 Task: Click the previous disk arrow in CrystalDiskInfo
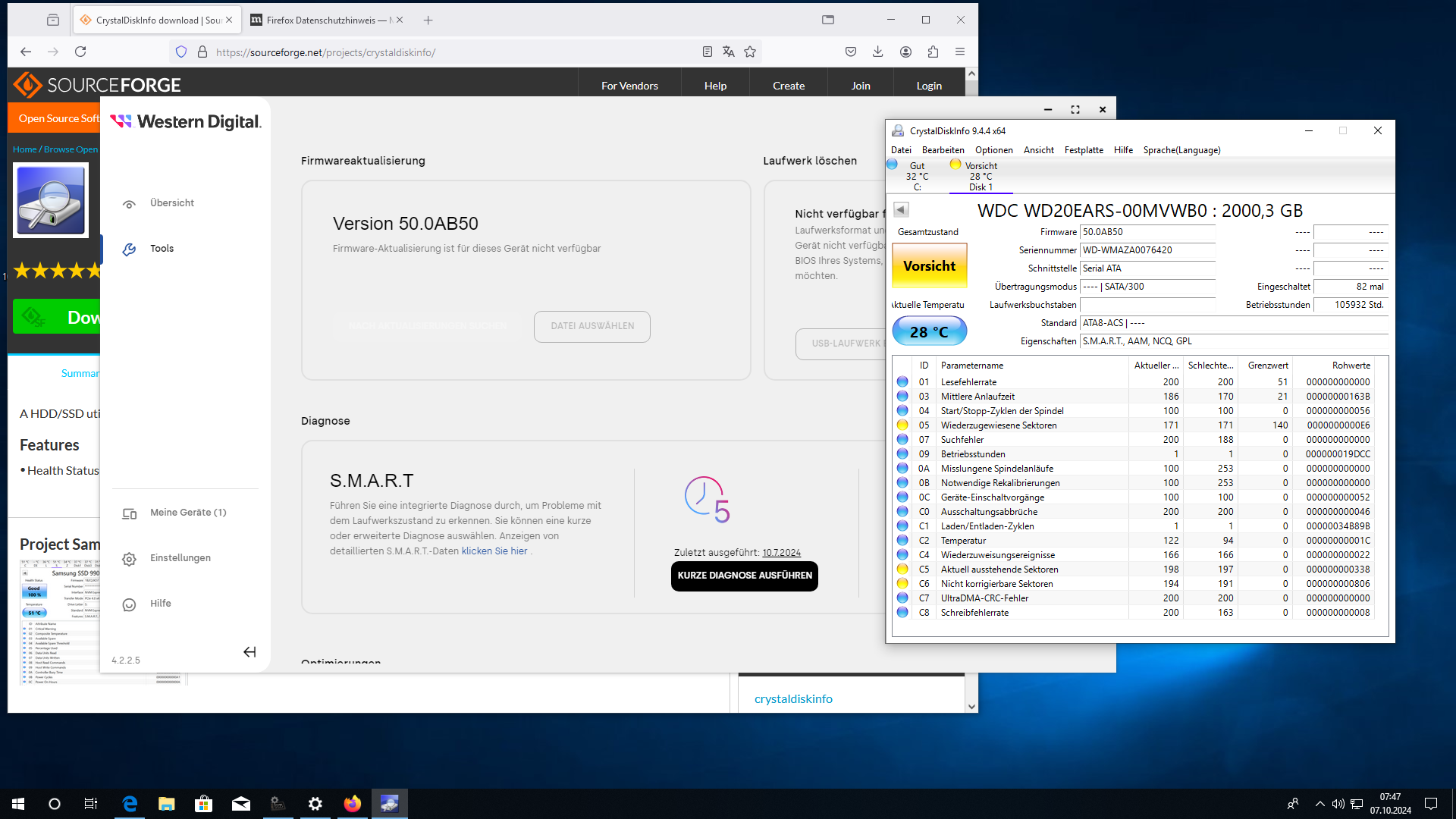[901, 209]
